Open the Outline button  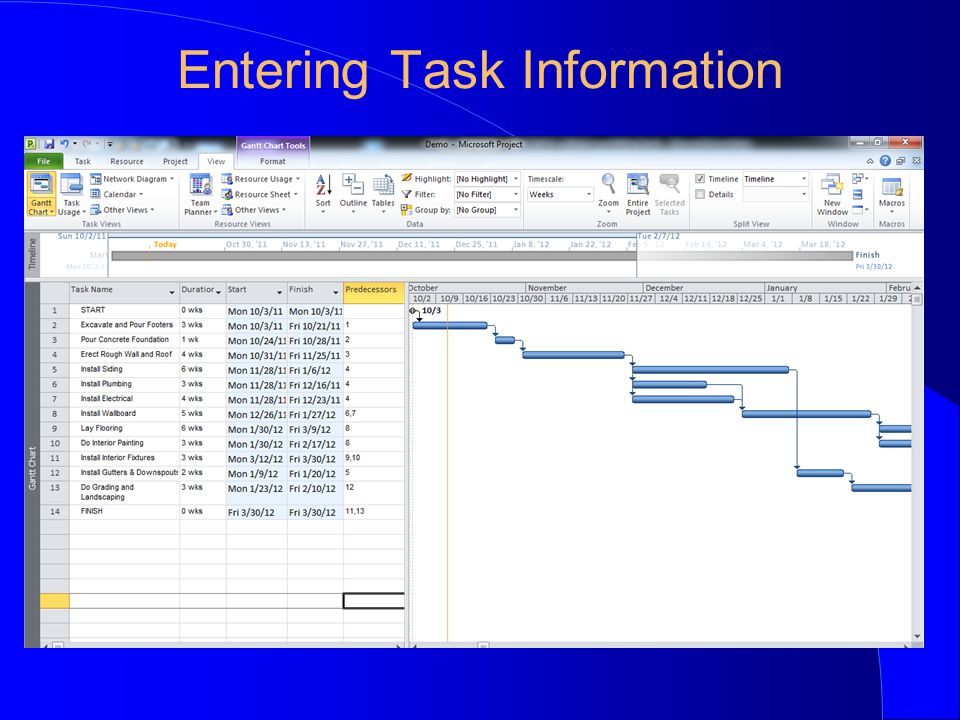coord(353,193)
